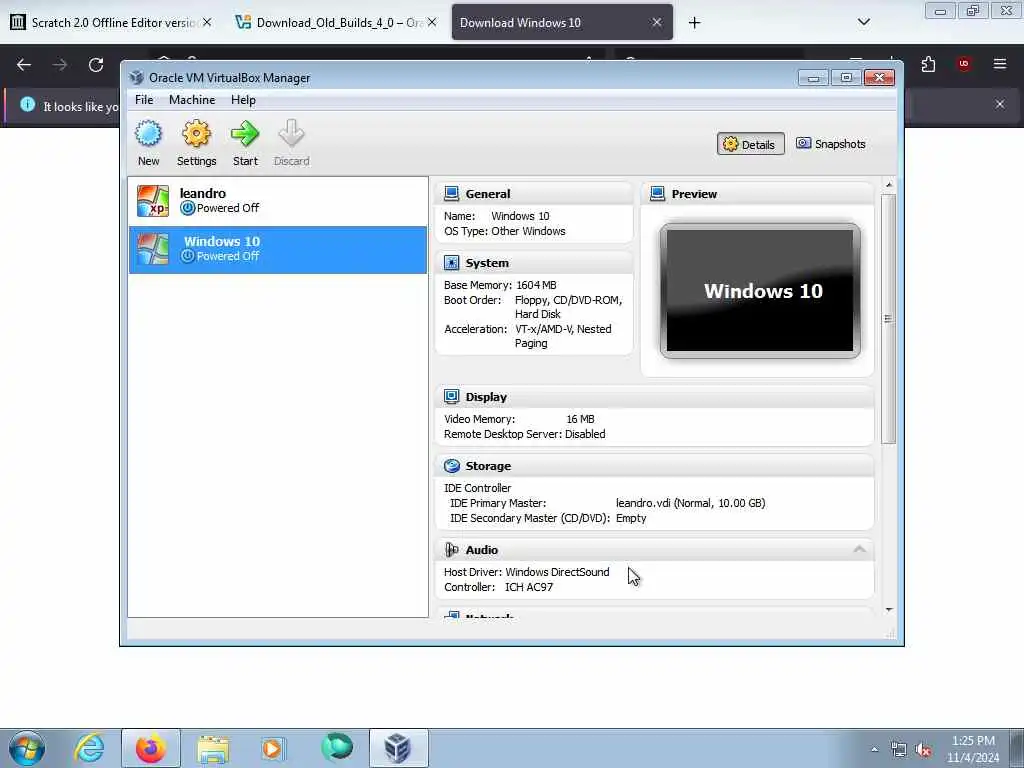Collapse the Audio section with chevron
The height and width of the screenshot is (768, 1024).
tap(859, 550)
